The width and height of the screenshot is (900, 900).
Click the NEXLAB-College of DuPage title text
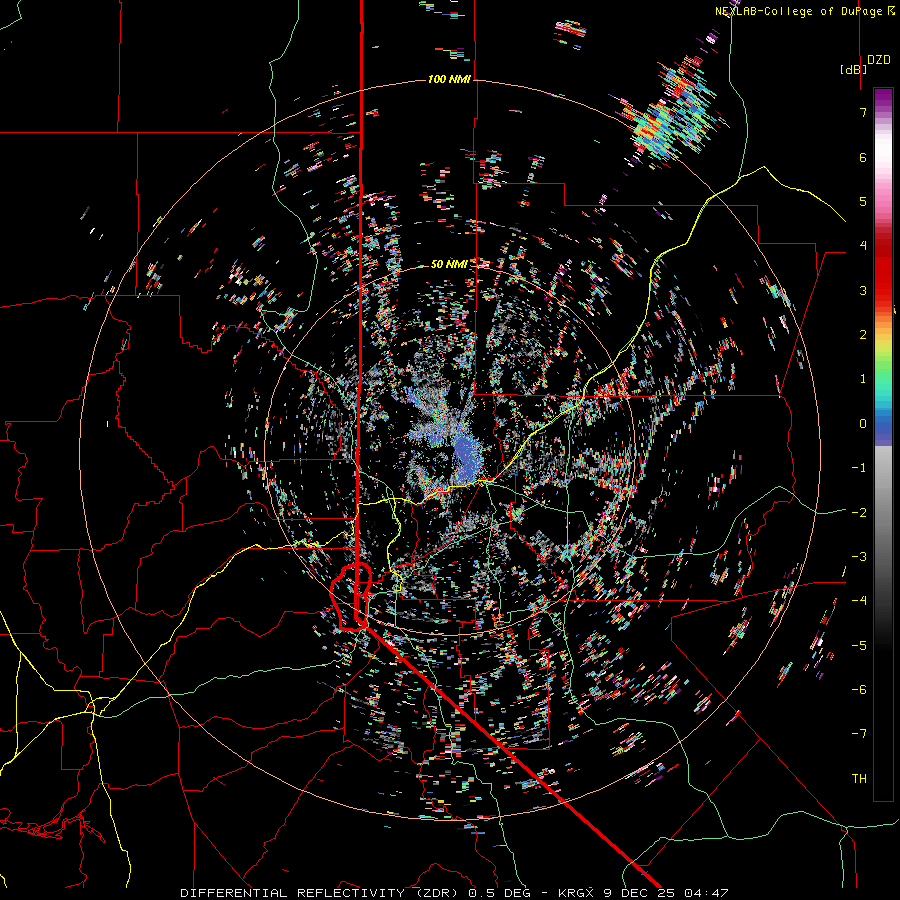[800, 11]
